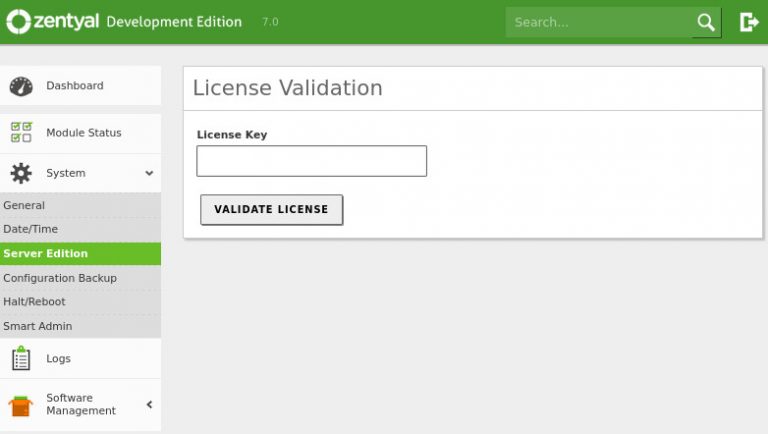Select Server Edition menu item
The width and height of the screenshot is (768, 434).
click(45, 253)
